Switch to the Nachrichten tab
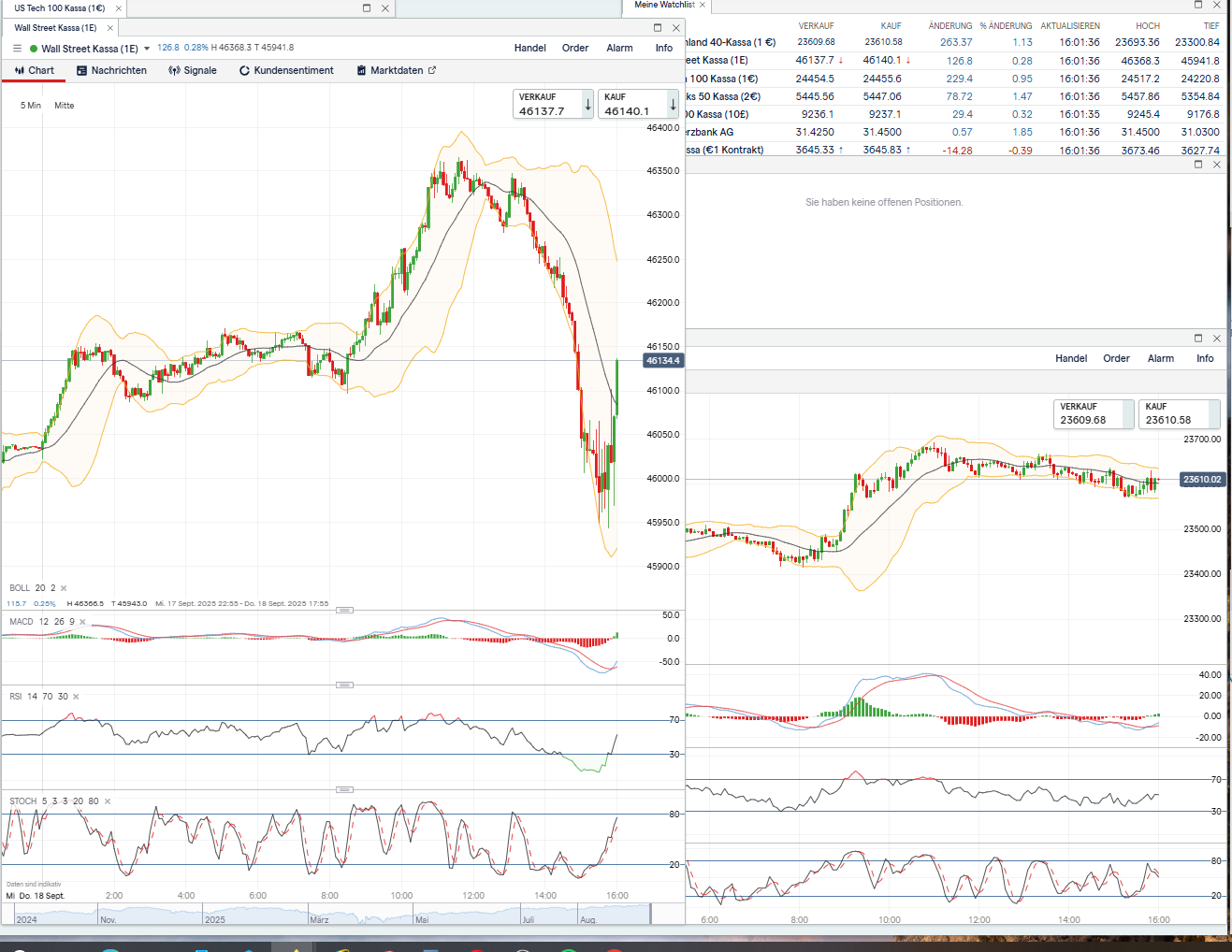Screen dimensions: 1232x952 pos(111,71)
